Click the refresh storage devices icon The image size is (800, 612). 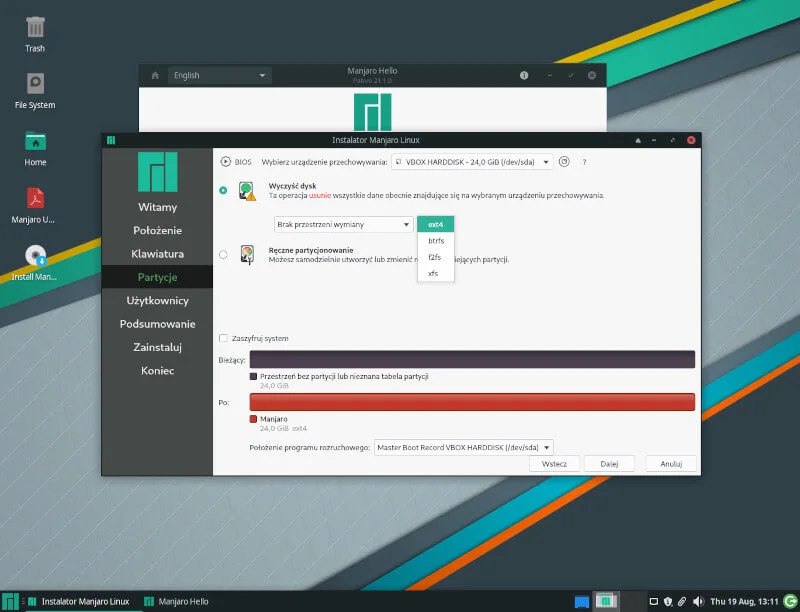tap(564, 161)
